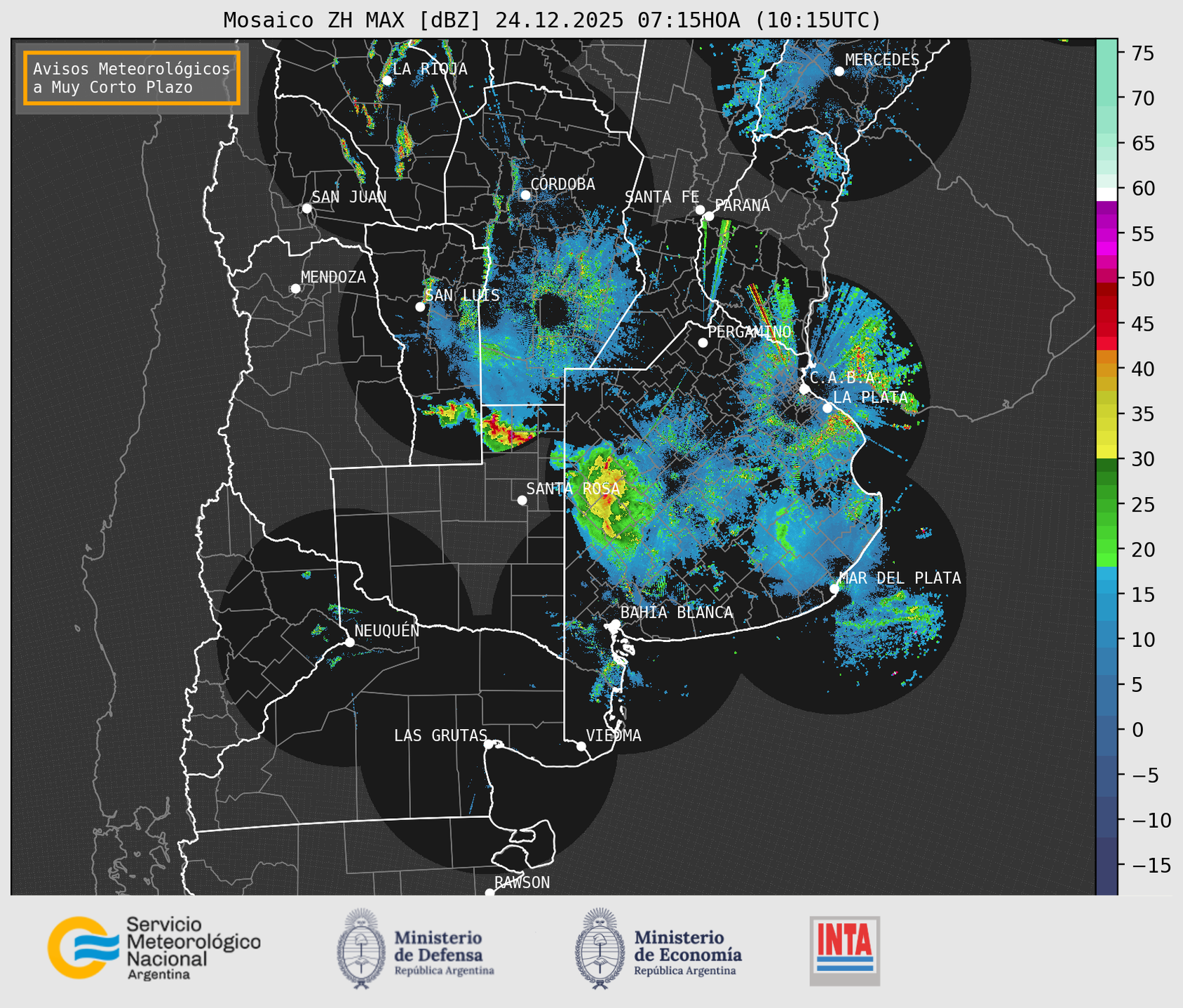Click the VIEDMA city marker
This screenshot has width=1183, height=1008.
click(x=581, y=747)
